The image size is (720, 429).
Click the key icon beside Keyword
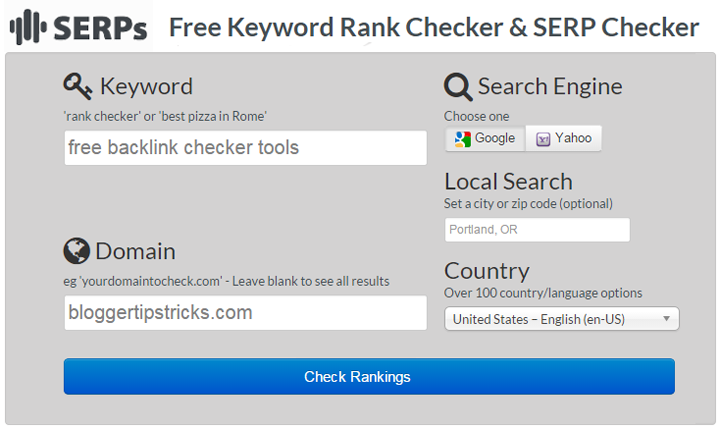(x=78, y=86)
